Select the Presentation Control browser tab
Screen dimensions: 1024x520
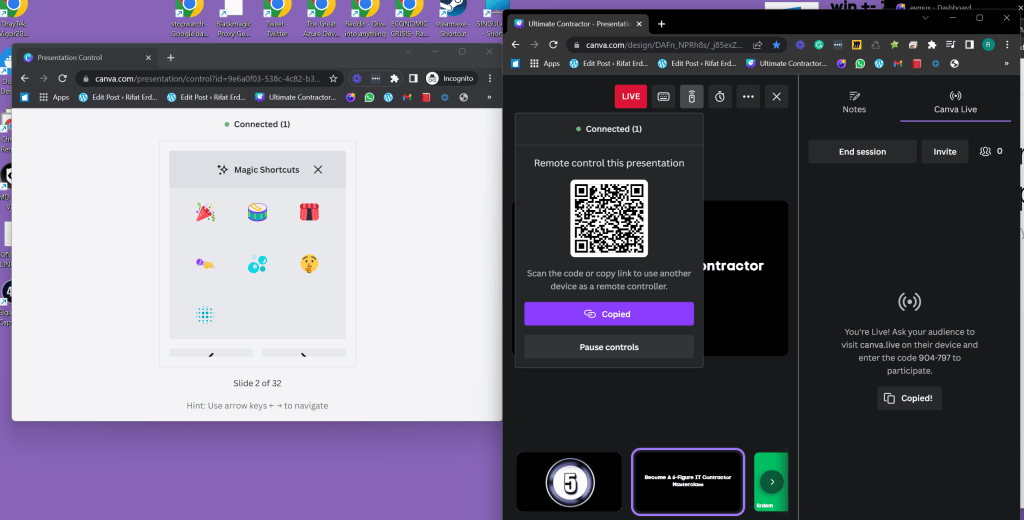86,57
